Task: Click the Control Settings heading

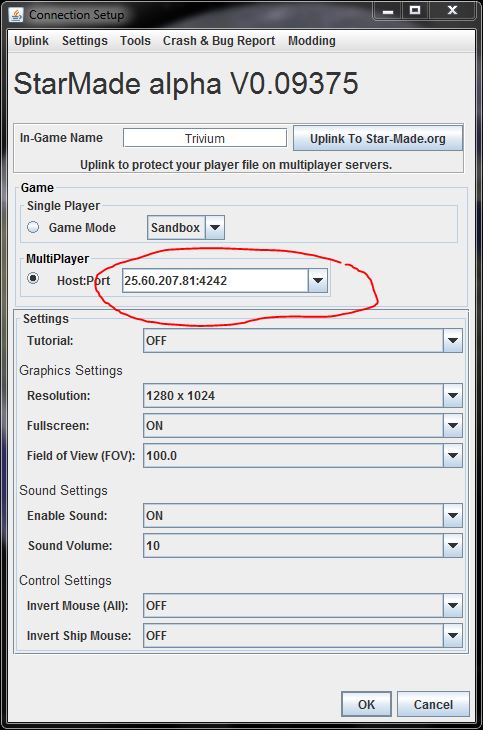Action: (65, 581)
